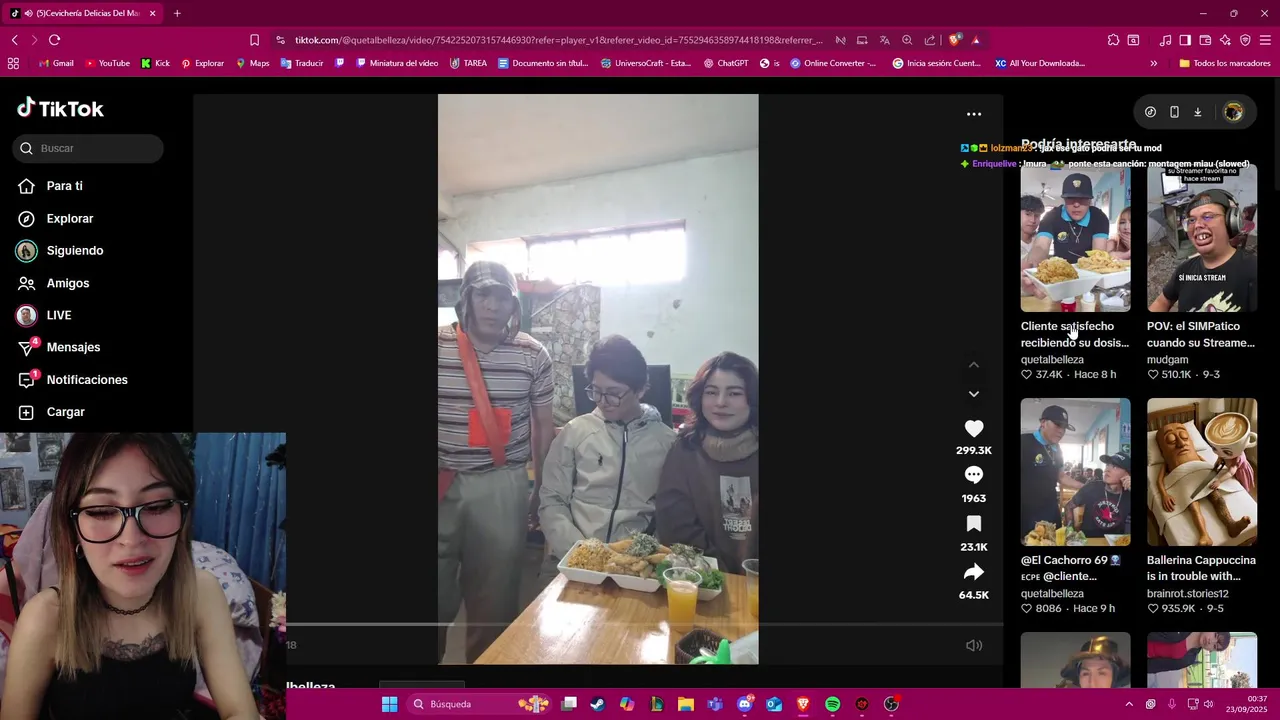Screen dimensions: 1280x720
Task: Click the get-app phone icon in header
Action: click(1174, 112)
